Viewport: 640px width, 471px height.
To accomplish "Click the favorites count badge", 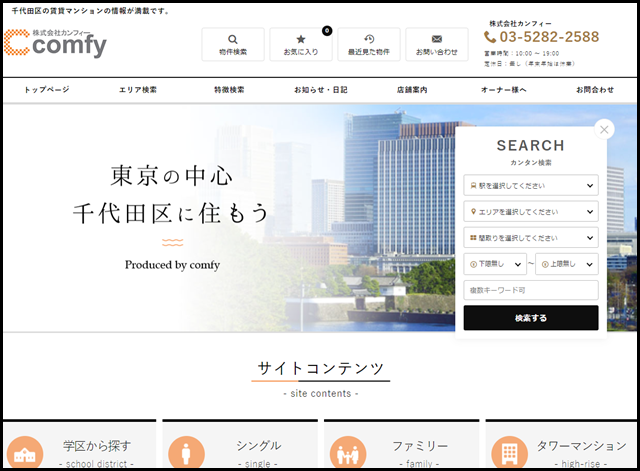I will pos(327,31).
